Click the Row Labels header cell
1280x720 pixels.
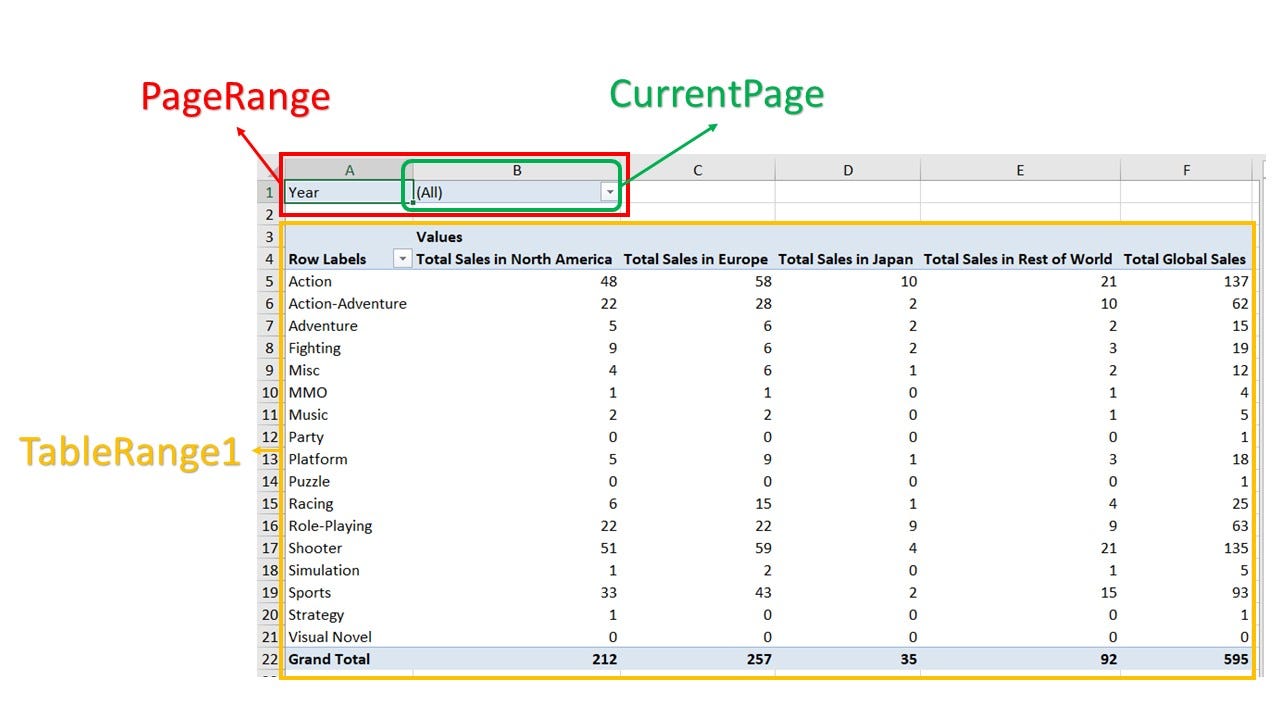tap(327, 258)
